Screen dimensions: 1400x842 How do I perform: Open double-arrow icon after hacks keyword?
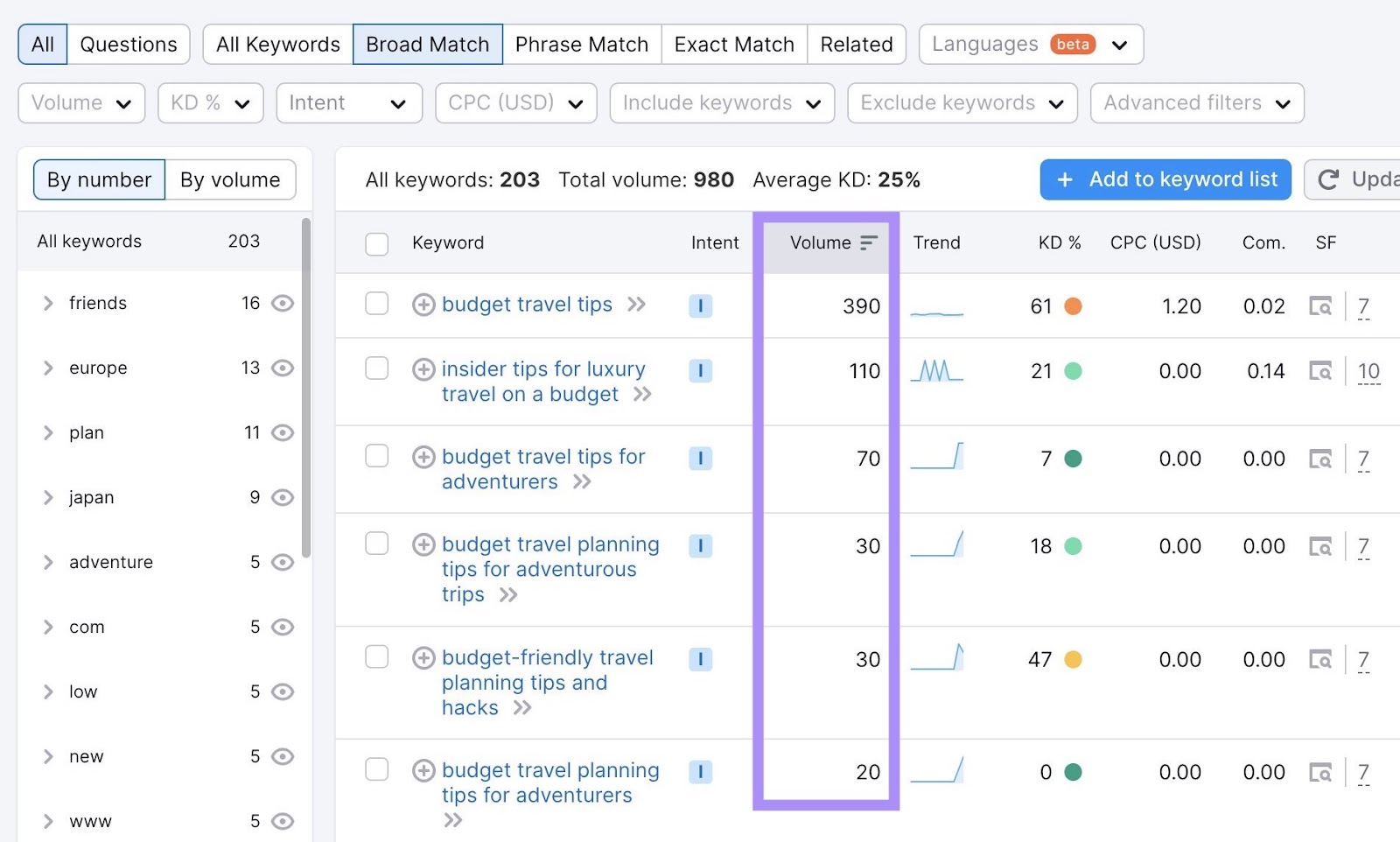(522, 708)
